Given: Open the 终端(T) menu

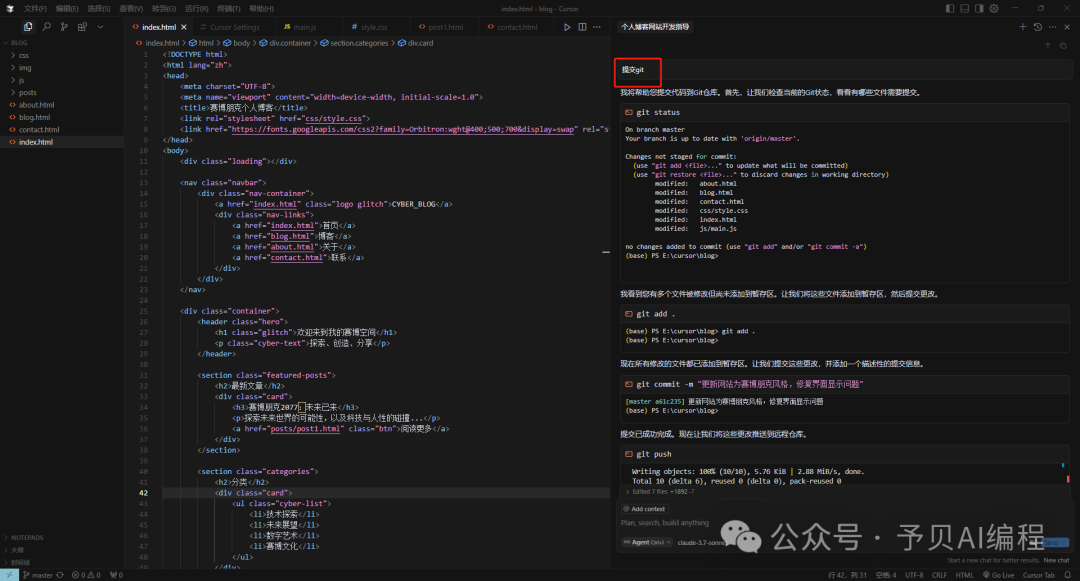Looking at the screenshot, I should click(x=228, y=8).
